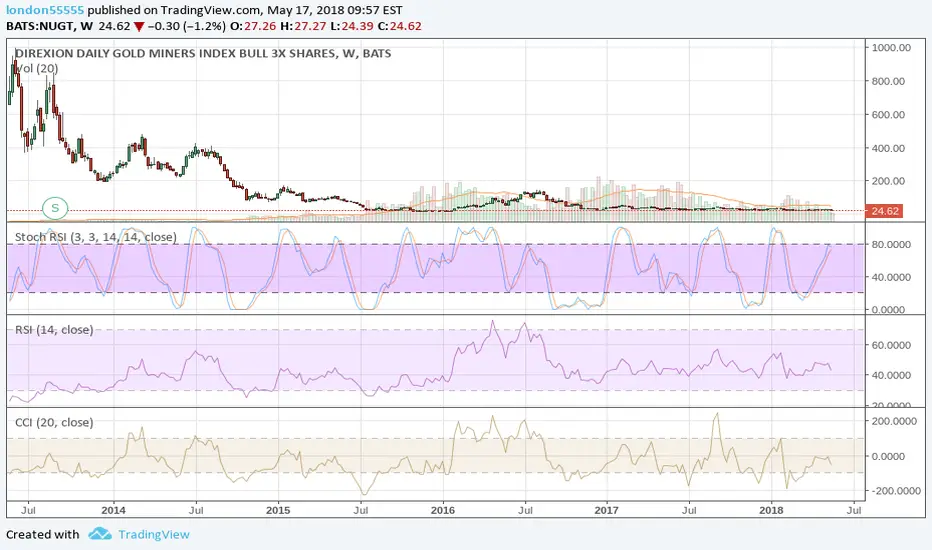Click the BATS:NUGT, W symbol text
The height and width of the screenshot is (550, 932).
coord(49,26)
